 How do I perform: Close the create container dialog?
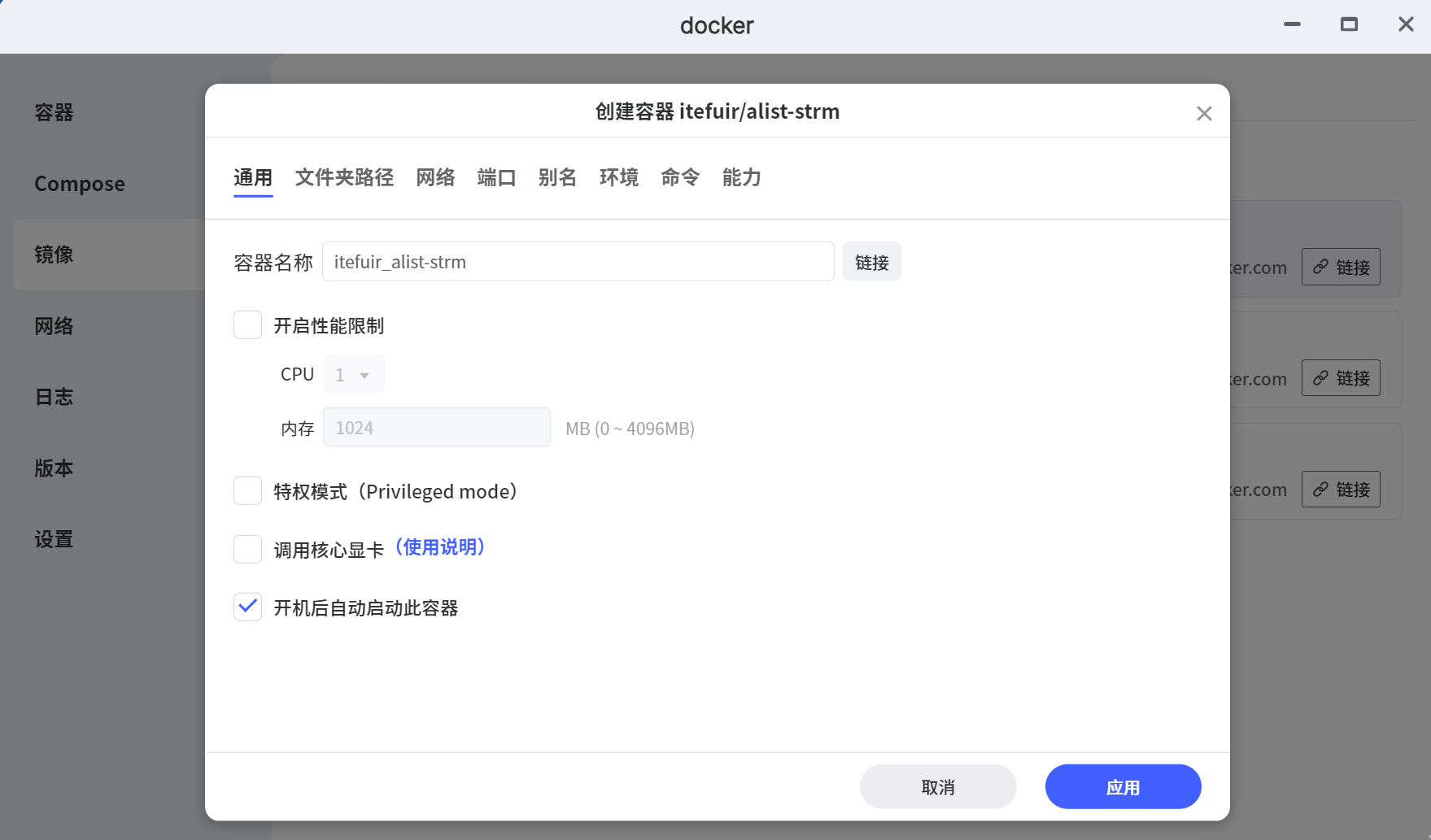coord(1204,114)
